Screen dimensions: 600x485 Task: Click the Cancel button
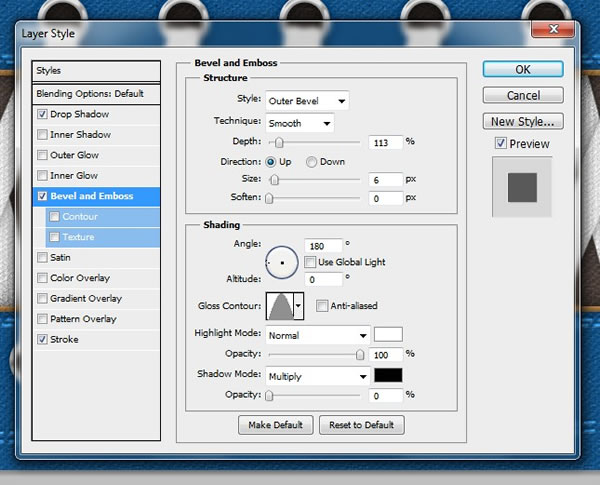[x=523, y=95]
